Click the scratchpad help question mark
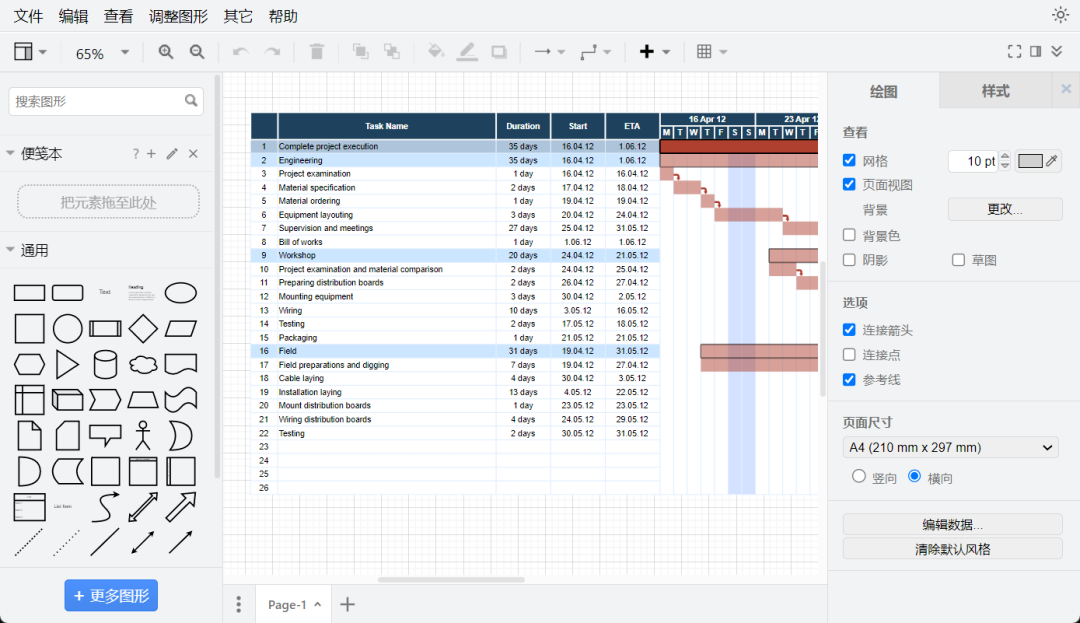This screenshot has height=623, width=1080. point(136,154)
